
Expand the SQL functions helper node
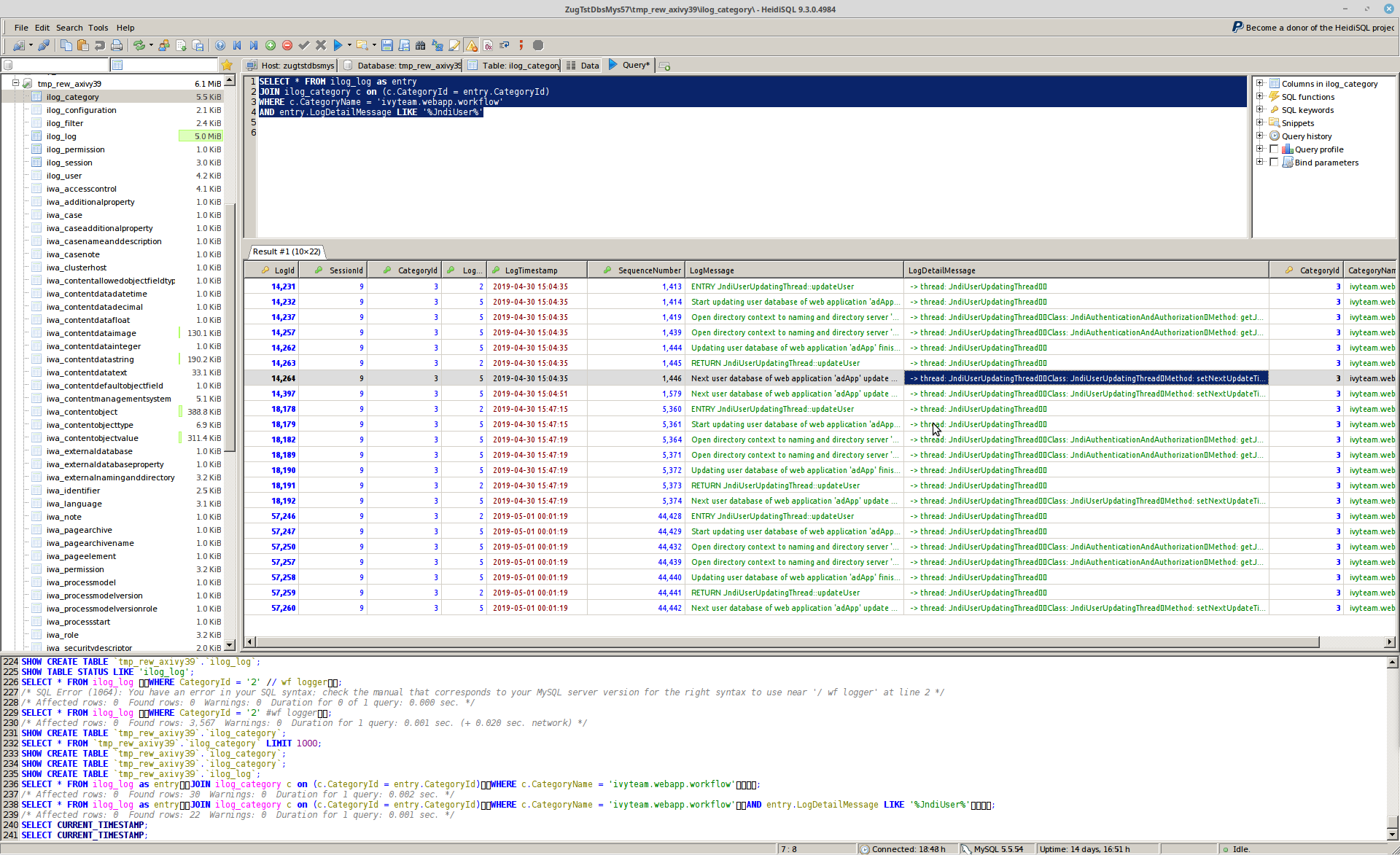click(x=1260, y=96)
